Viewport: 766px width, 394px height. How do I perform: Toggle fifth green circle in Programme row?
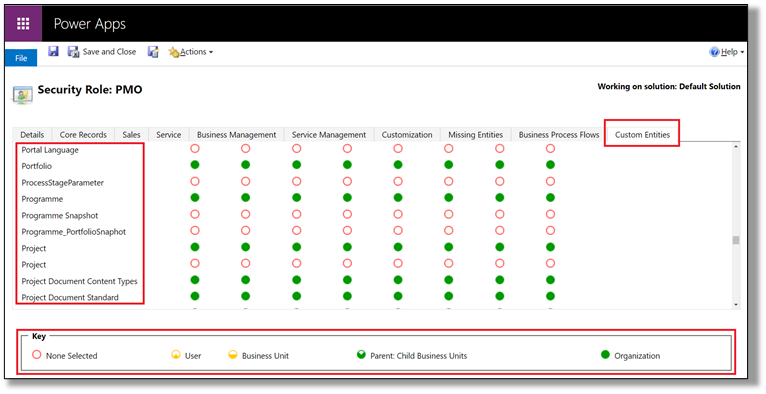(x=398, y=198)
